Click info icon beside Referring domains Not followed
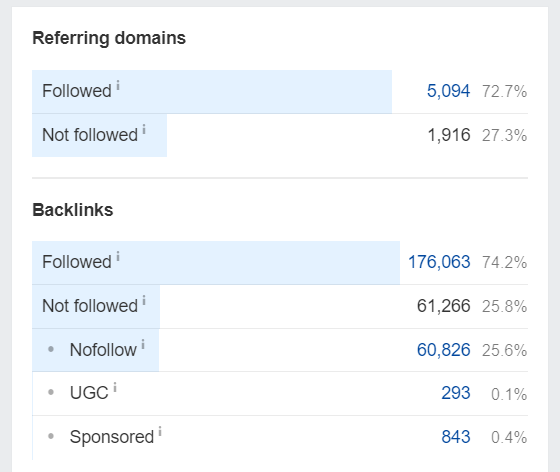This screenshot has height=472, width=560. coord(144,129)
